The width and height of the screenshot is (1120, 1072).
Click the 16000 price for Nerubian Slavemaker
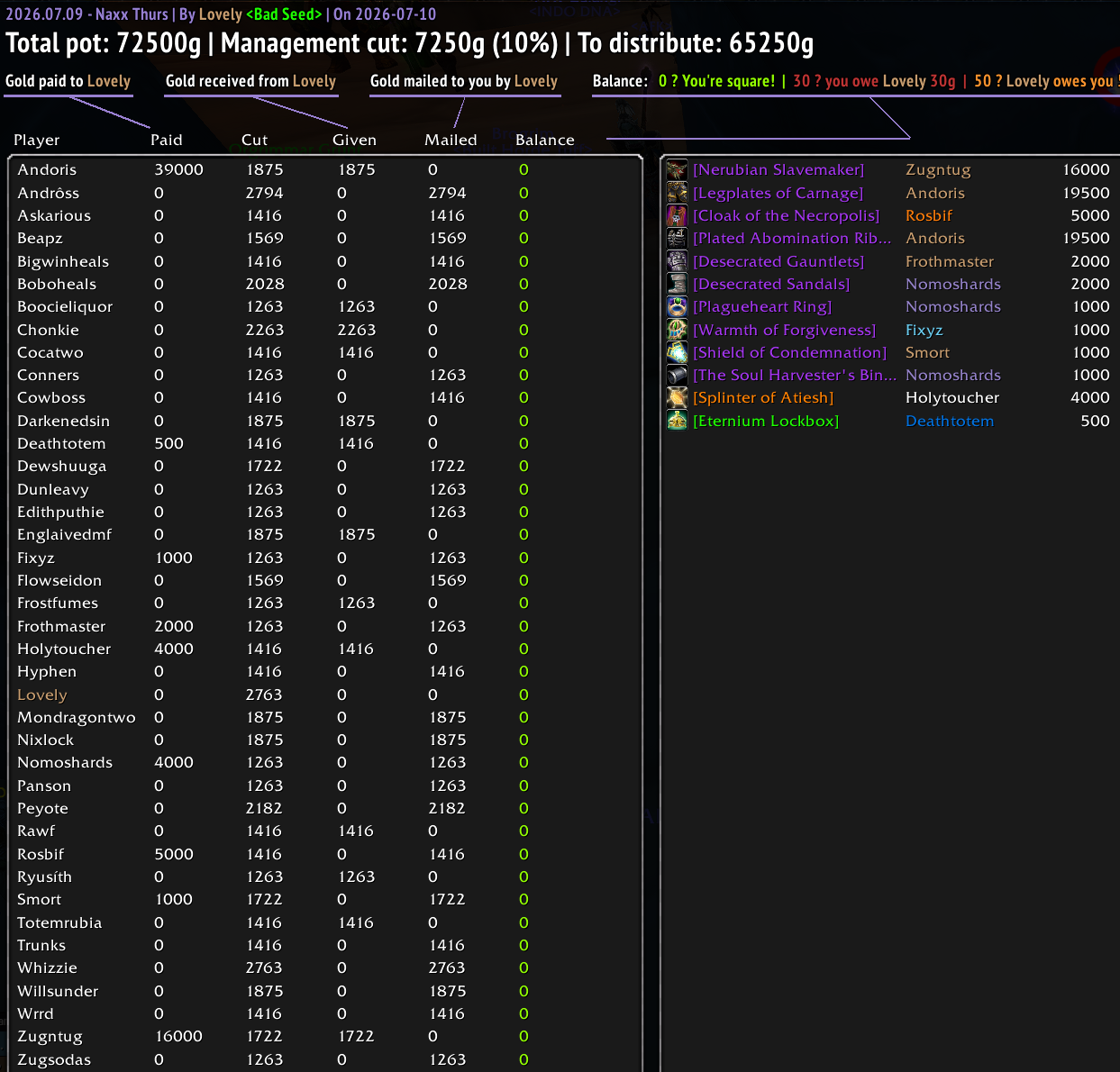click(1086, 169)
